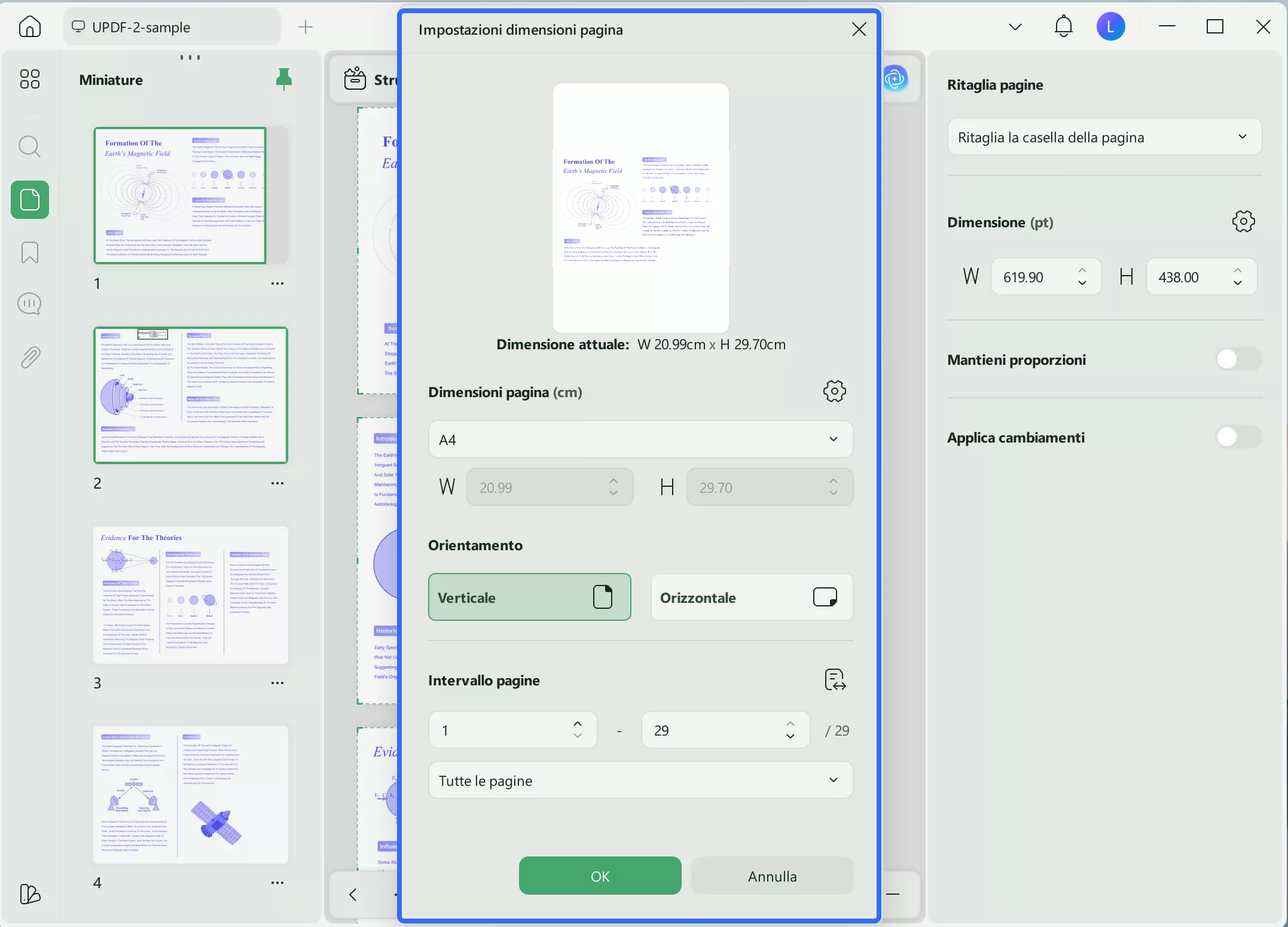Confirm page size changes with OK
The width and height of the screenshot is (1288, 927).
[599, 876]
